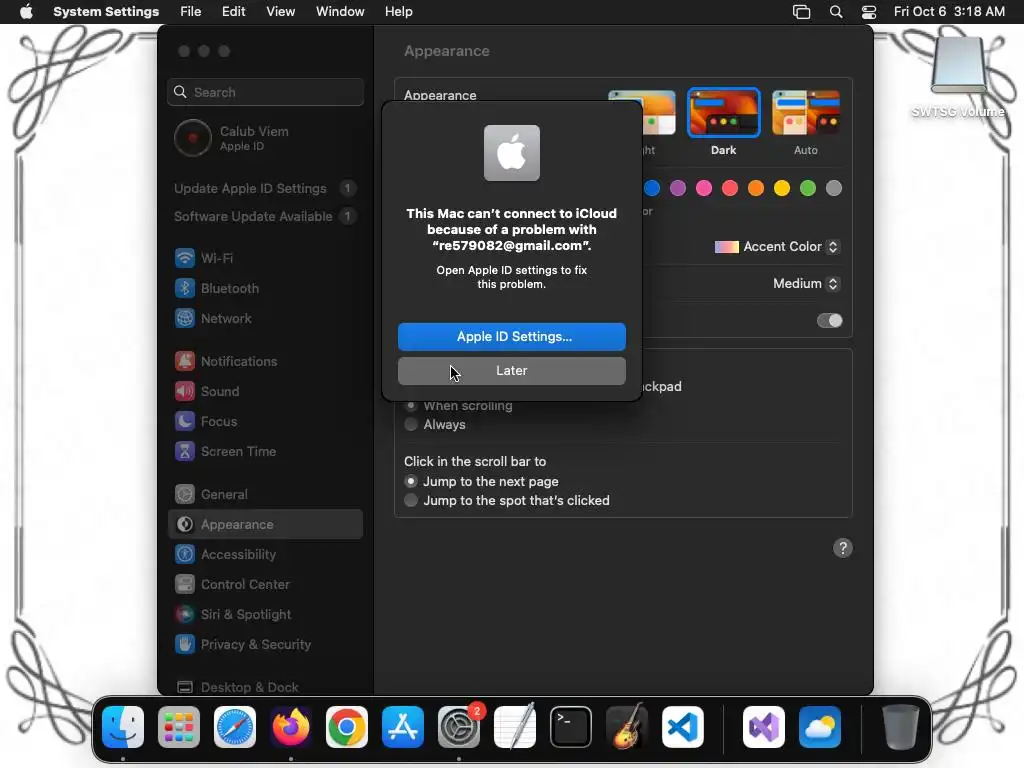The image size is (1024, 768).
Task: Choose the pink accent color
Action: (x=704, y=189)
